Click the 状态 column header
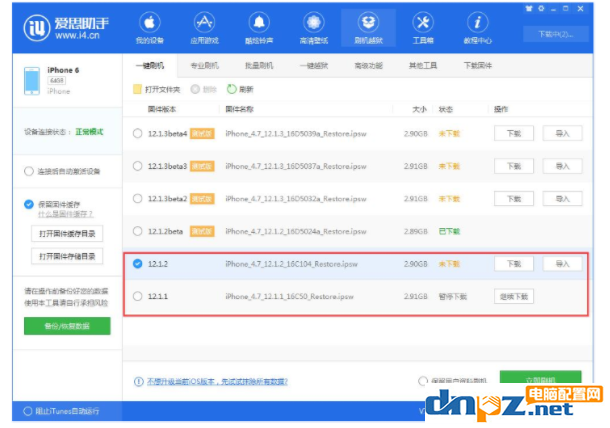The height and width of the screenshot is (428, 610). (x=446, y=109)
